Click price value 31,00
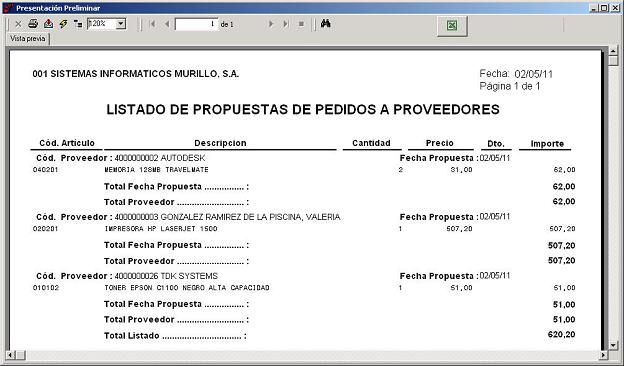Image resolution: width=624 pixels, height=366 pixels. coord(462,170)
